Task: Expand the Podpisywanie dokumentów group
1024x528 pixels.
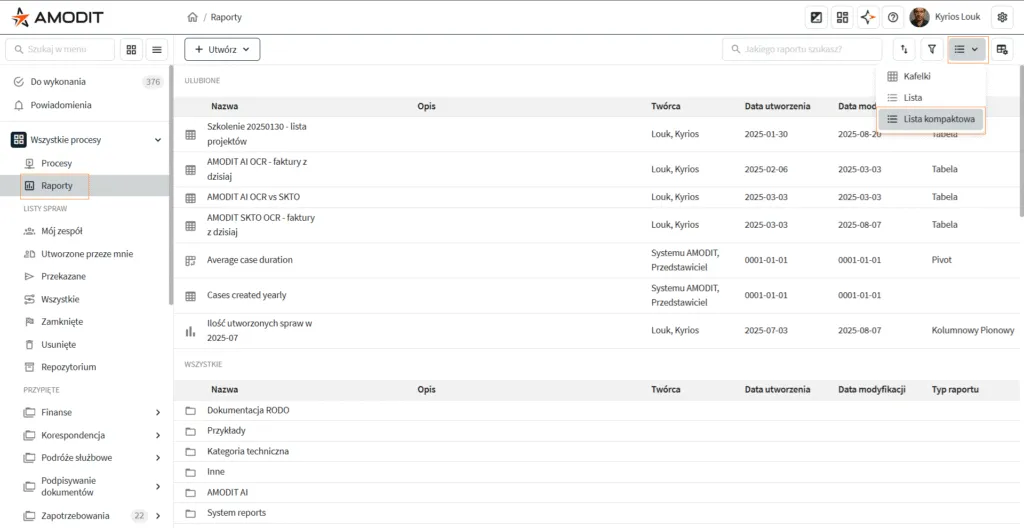Action: tap(157, 487)
